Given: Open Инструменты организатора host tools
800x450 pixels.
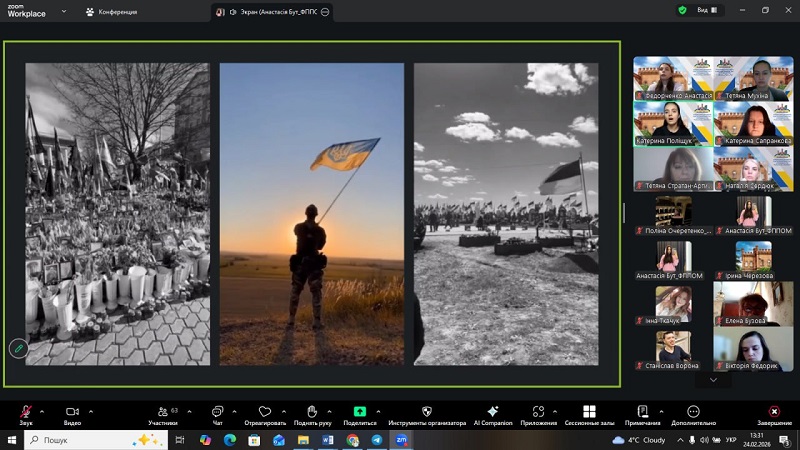Looking at the screenshot, I should click(x=427, y=412).
